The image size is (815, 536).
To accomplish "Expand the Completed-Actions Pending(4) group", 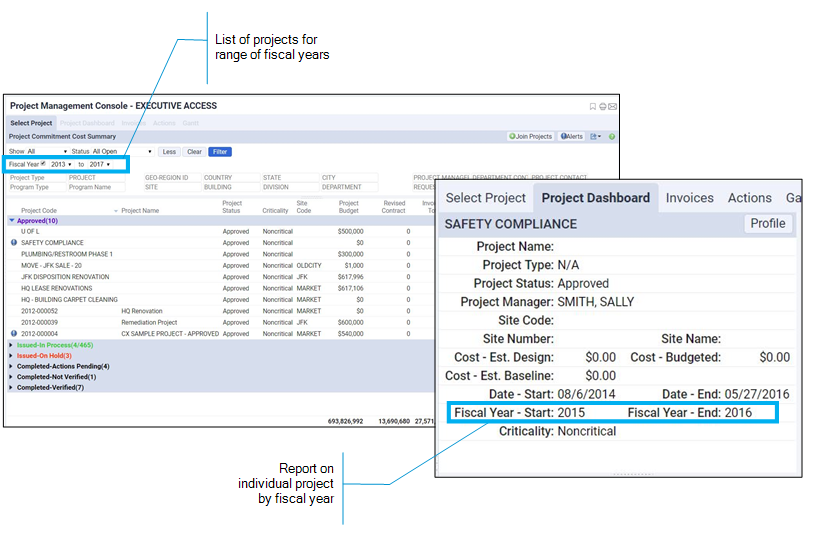I will pos(11,367).
